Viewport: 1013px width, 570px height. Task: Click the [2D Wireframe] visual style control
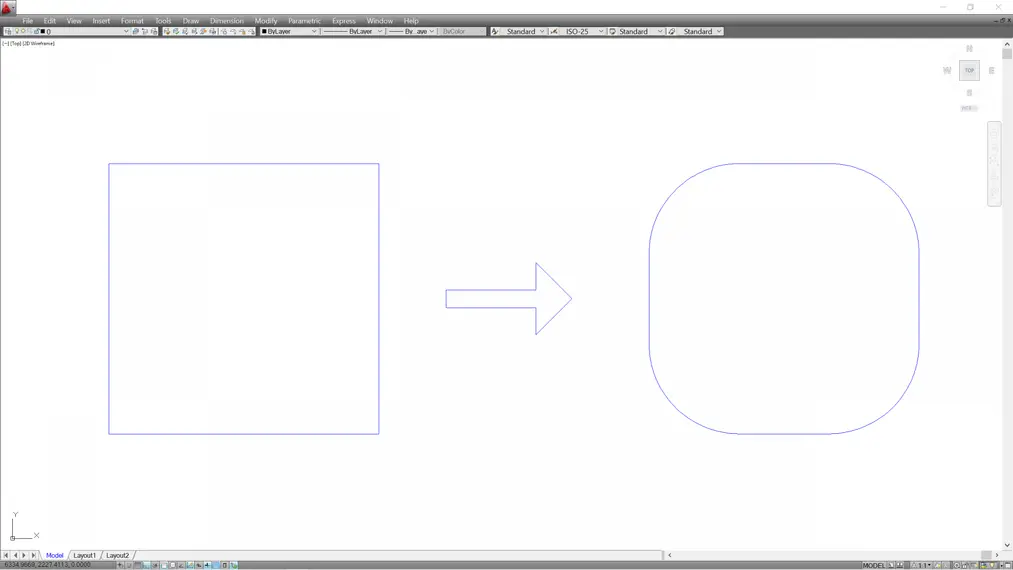click(39, 43)
